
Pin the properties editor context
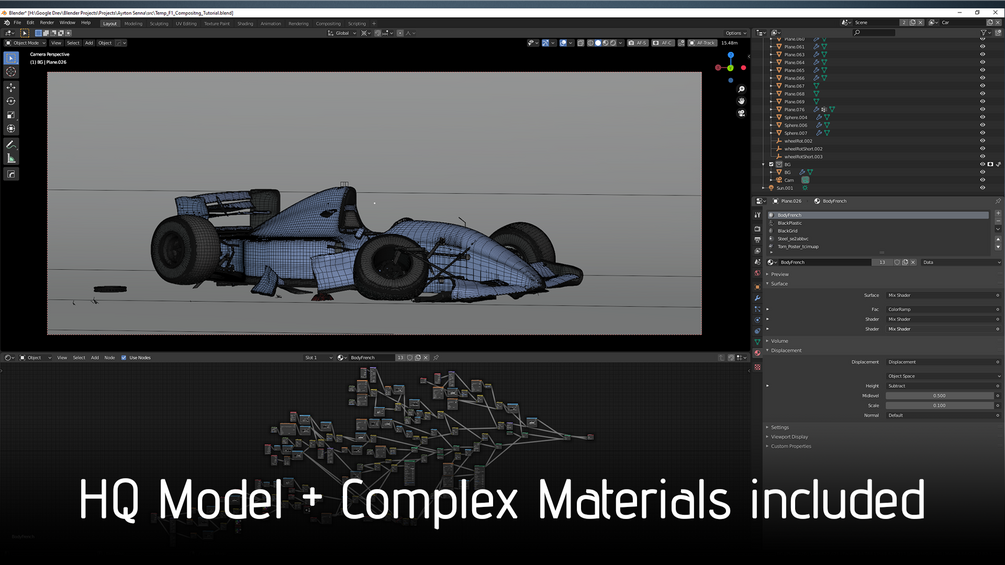click(998, 201)
